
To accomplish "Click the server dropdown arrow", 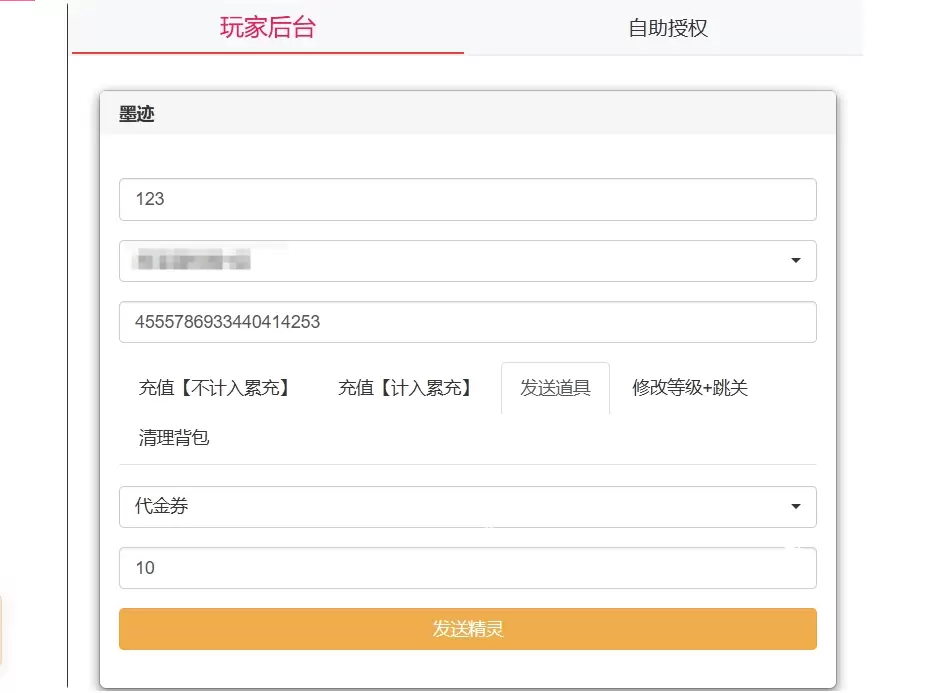I will click(x=795, y=261).
